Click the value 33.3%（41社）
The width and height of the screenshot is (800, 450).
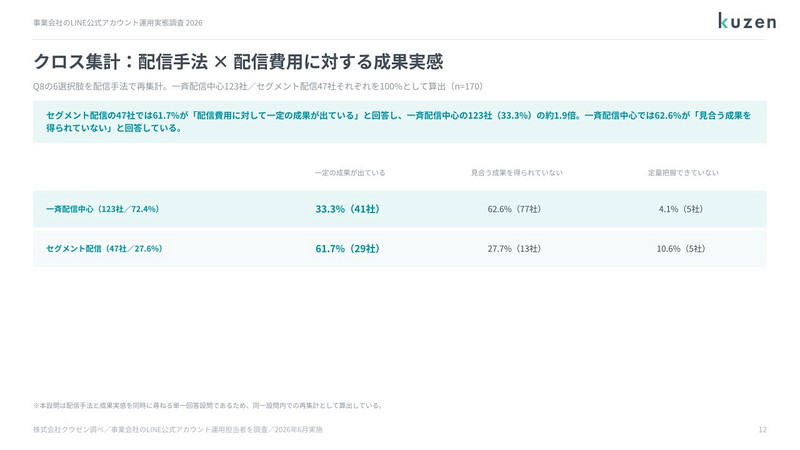tap(347, 209)
